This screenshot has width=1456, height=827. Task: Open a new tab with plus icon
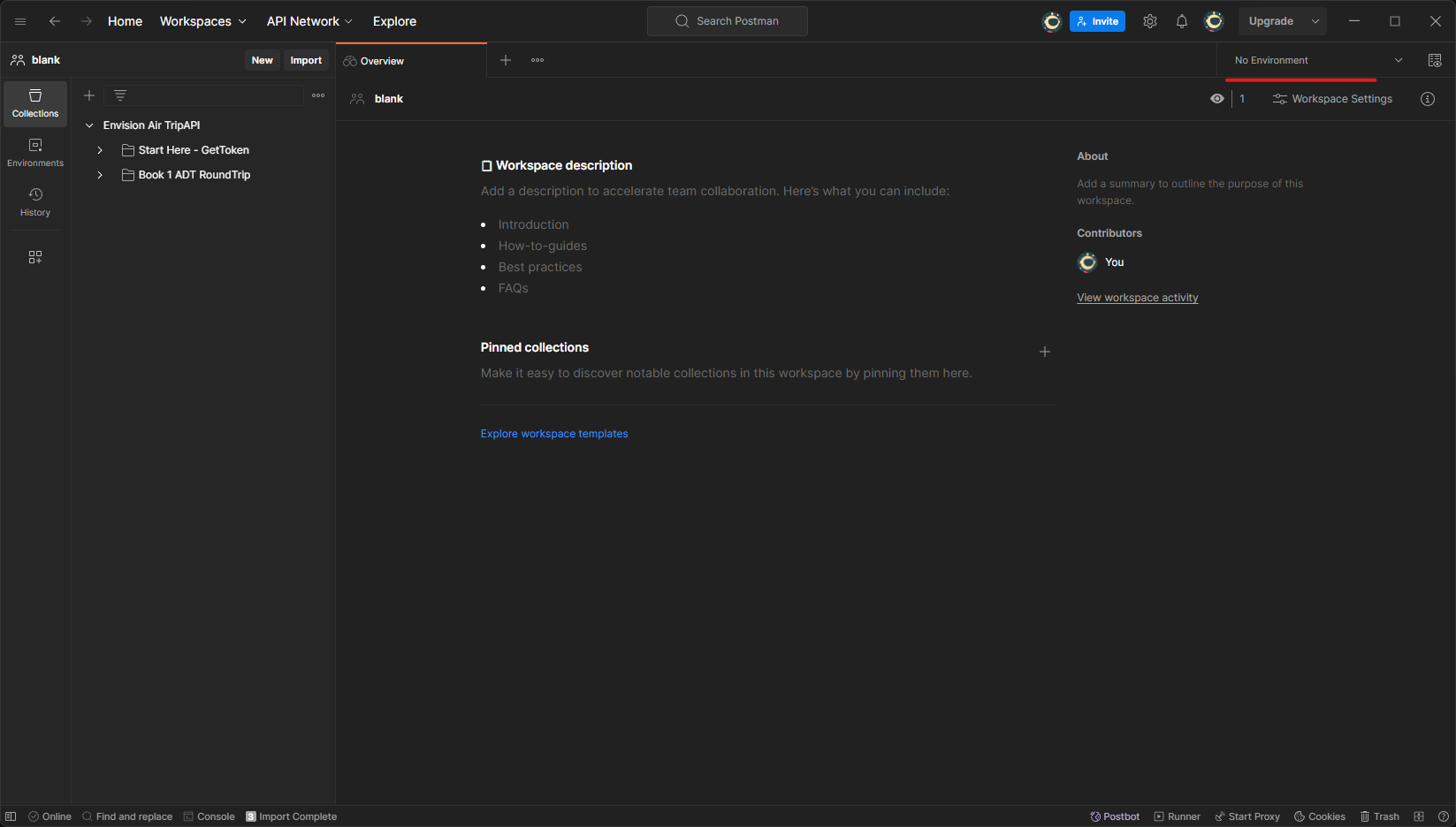coord(506,60)
